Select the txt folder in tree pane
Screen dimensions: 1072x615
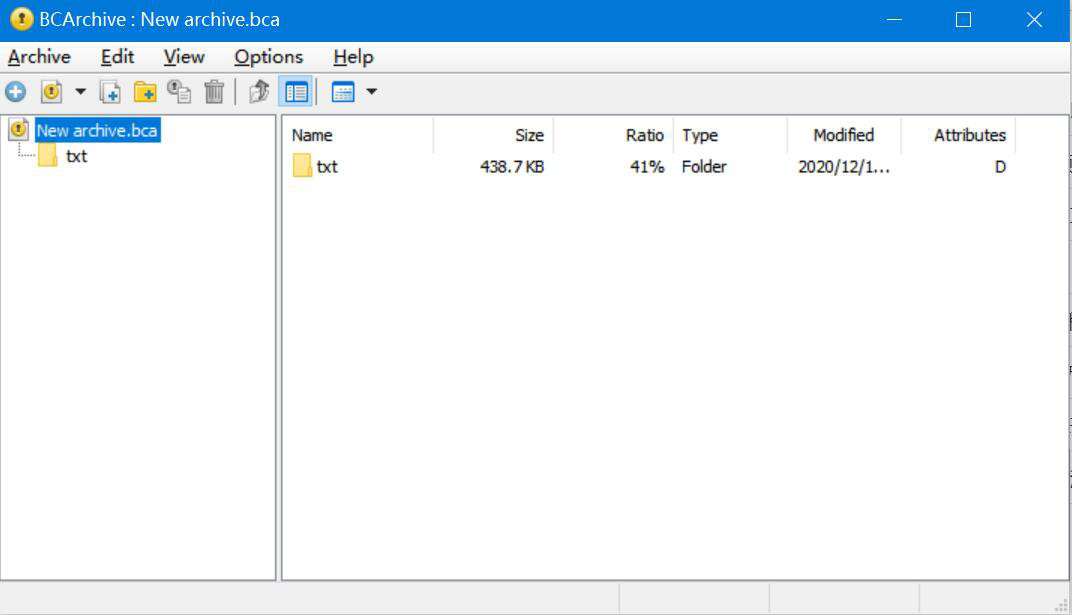point(76,156)
